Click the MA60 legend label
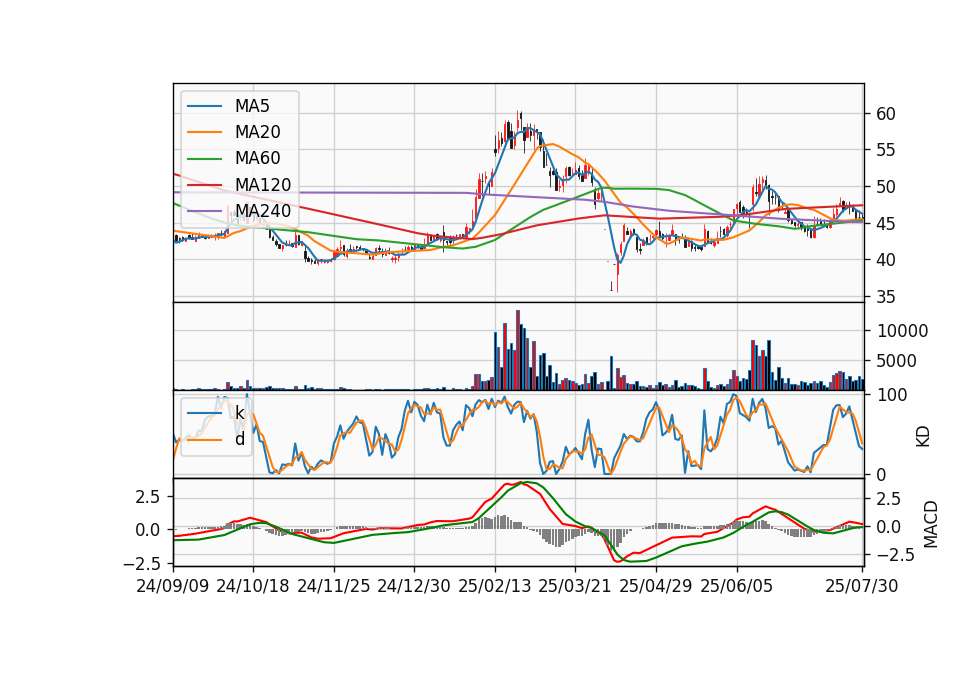This screenshot has height=690, width=960. (x=257, y=158)
